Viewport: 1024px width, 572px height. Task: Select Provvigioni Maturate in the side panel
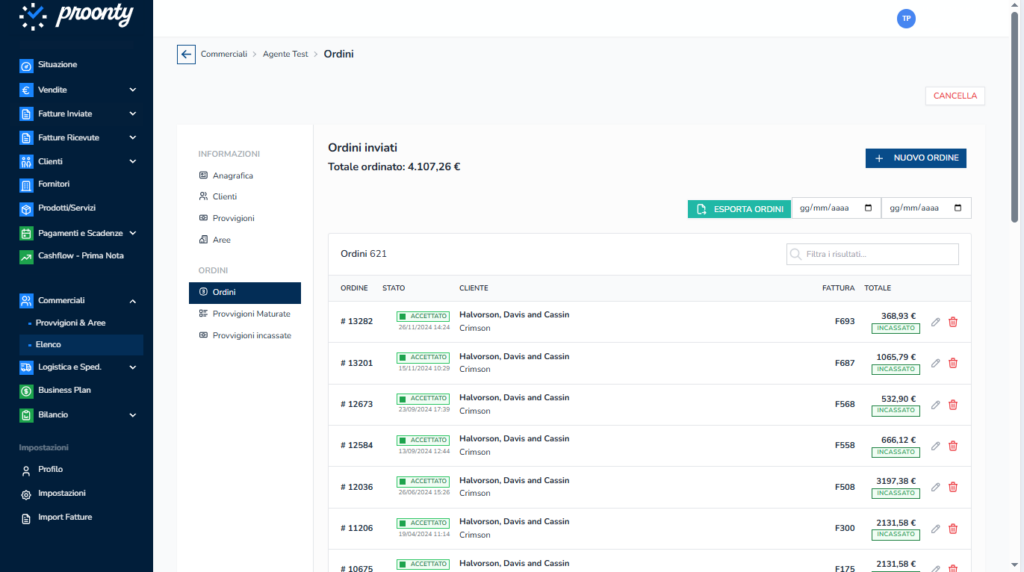coord(250,314)
